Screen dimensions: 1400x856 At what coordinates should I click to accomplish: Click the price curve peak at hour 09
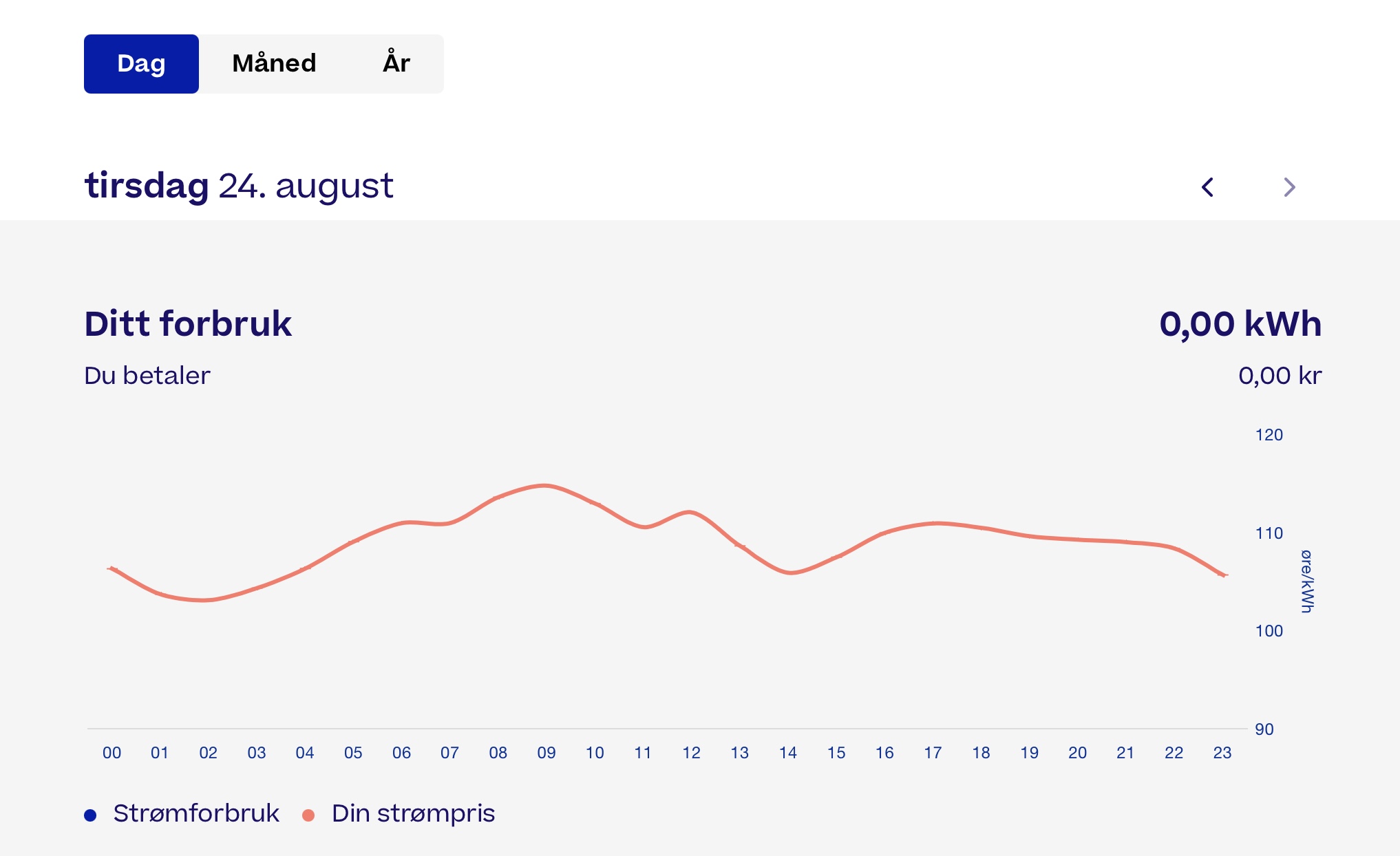point(545,485)
